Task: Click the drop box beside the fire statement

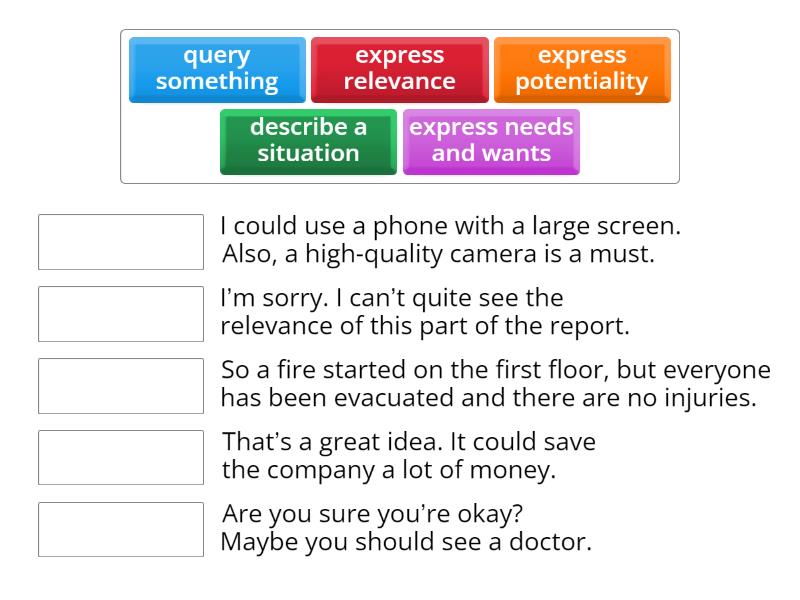Action: click(120, 386)
